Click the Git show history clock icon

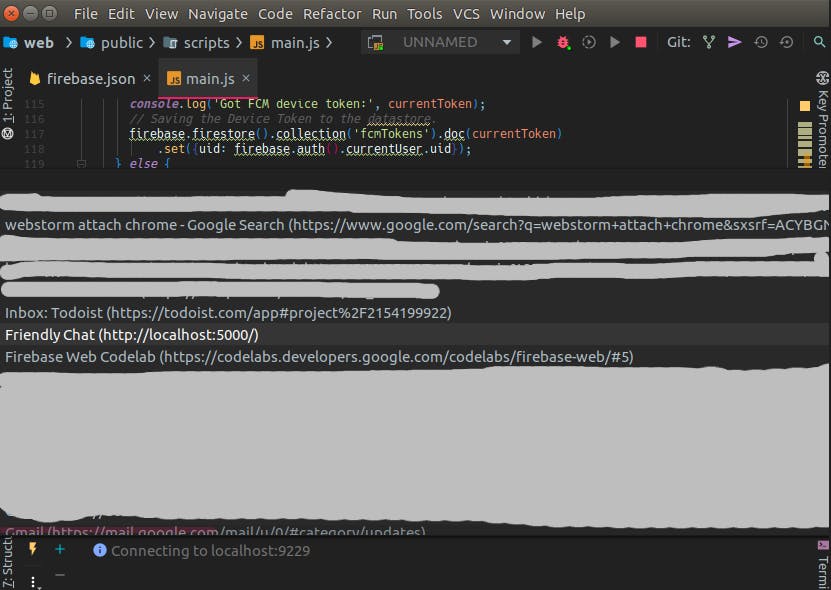click(761, 42)
